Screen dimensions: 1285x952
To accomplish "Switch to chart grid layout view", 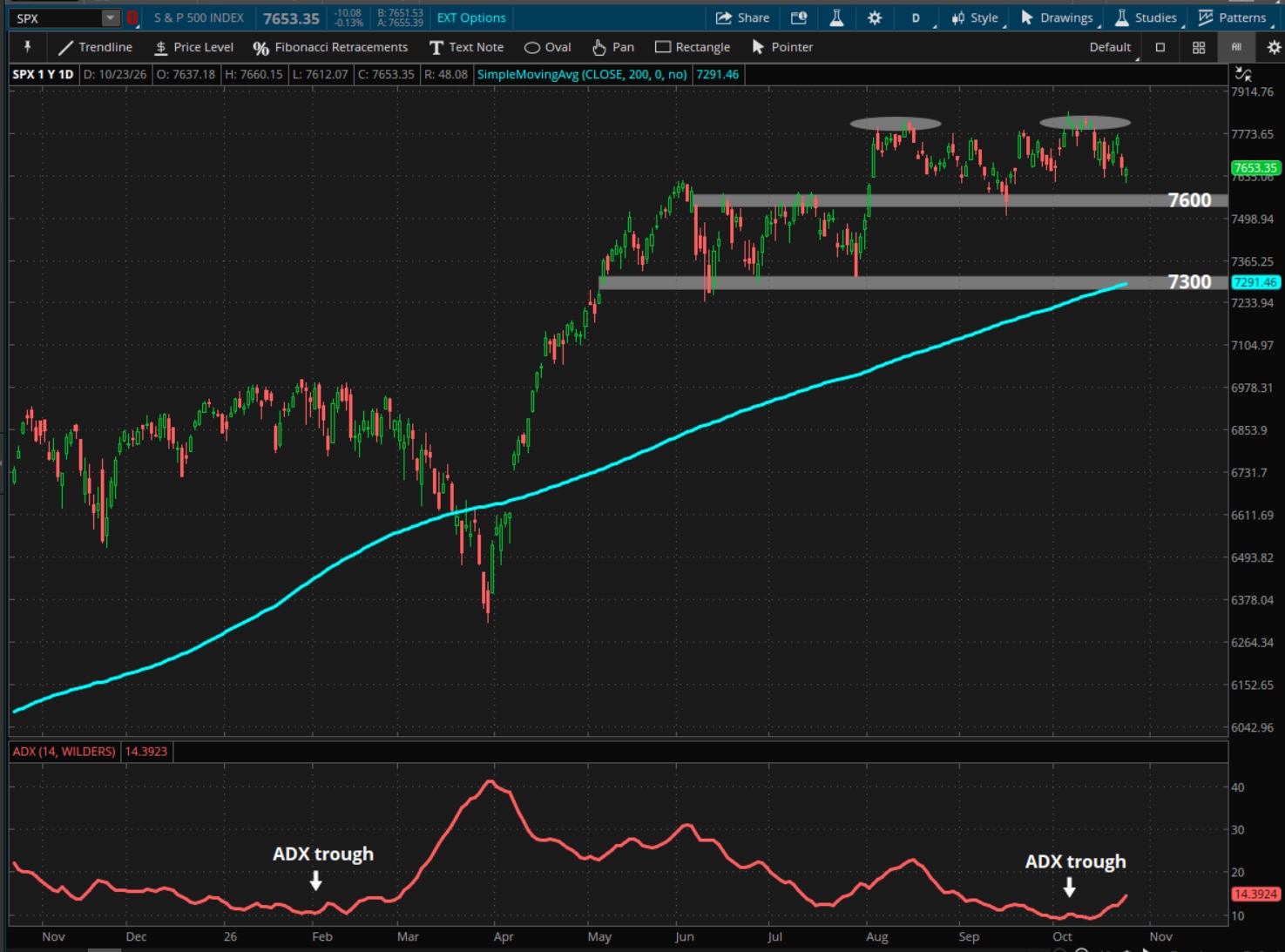I will 1199,47.
